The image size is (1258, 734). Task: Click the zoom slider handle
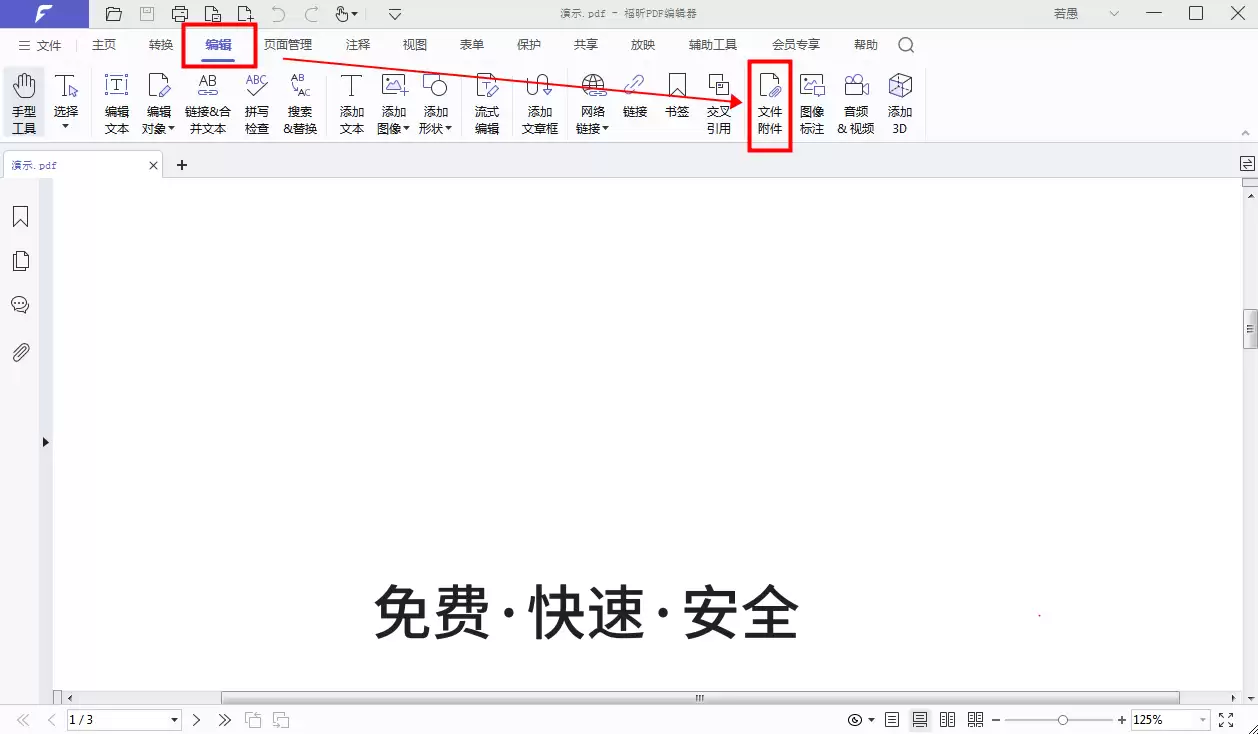click(1063, 720)
